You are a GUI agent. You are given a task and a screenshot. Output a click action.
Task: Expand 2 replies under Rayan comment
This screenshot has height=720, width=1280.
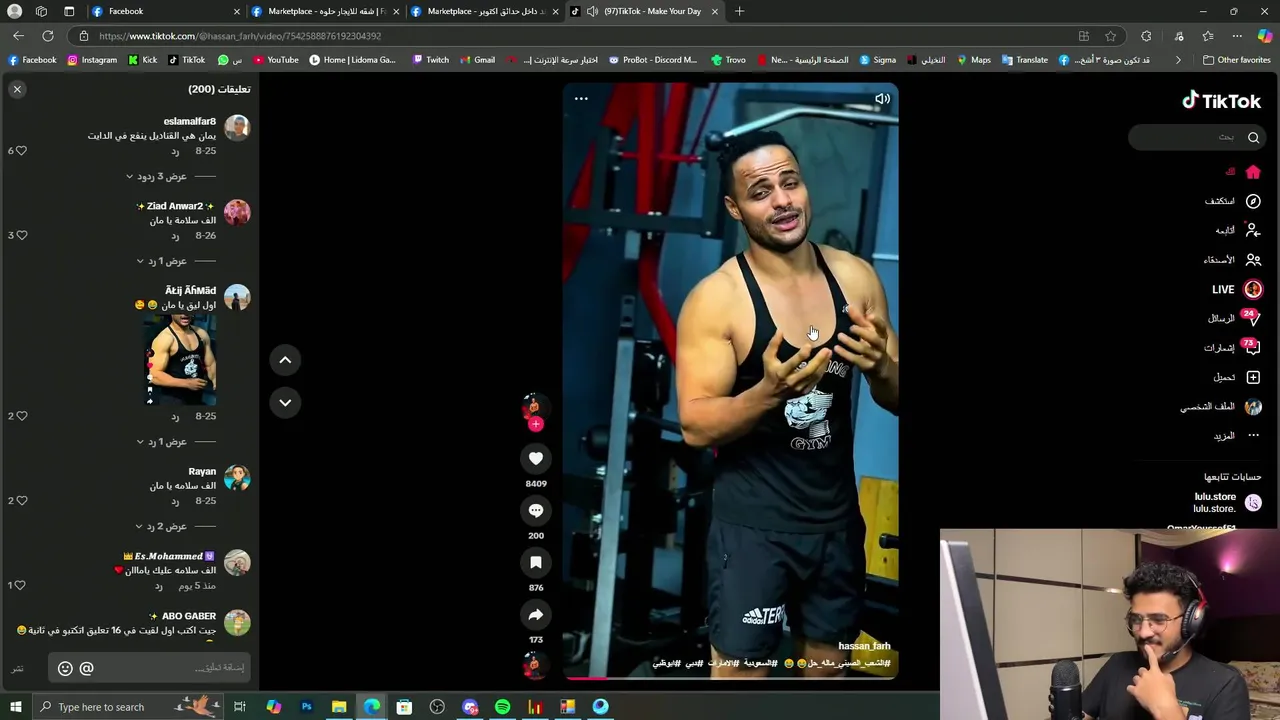pyautogui.click(x=161, y=526)
